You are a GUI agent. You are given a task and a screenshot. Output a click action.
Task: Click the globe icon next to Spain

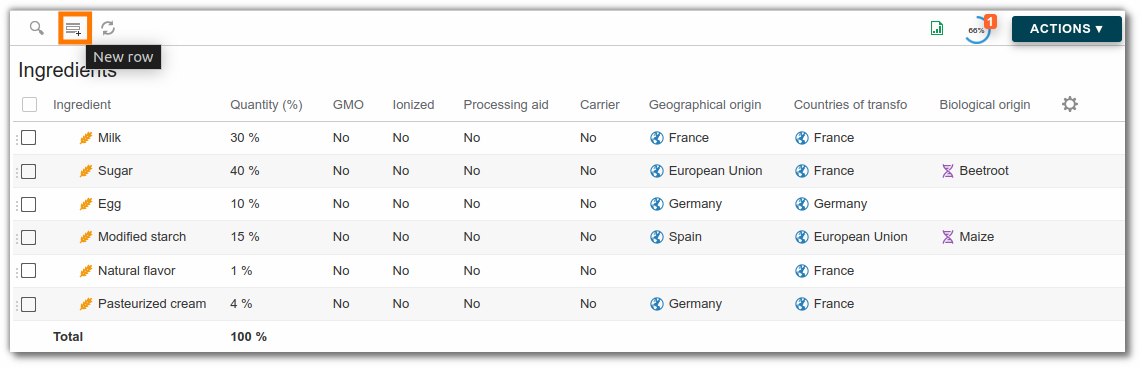tap(656, 237)
